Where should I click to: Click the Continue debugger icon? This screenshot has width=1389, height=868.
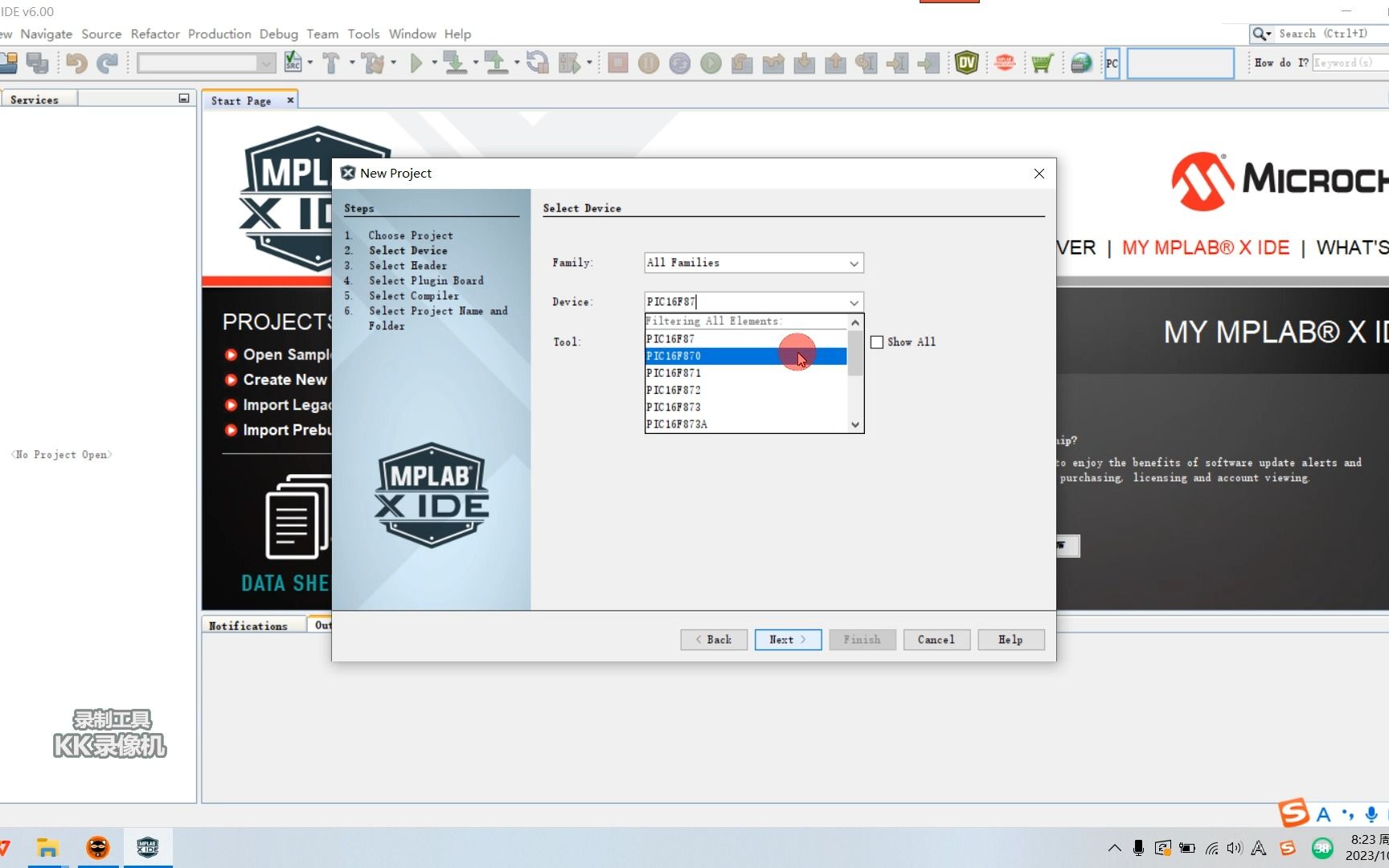711,63
